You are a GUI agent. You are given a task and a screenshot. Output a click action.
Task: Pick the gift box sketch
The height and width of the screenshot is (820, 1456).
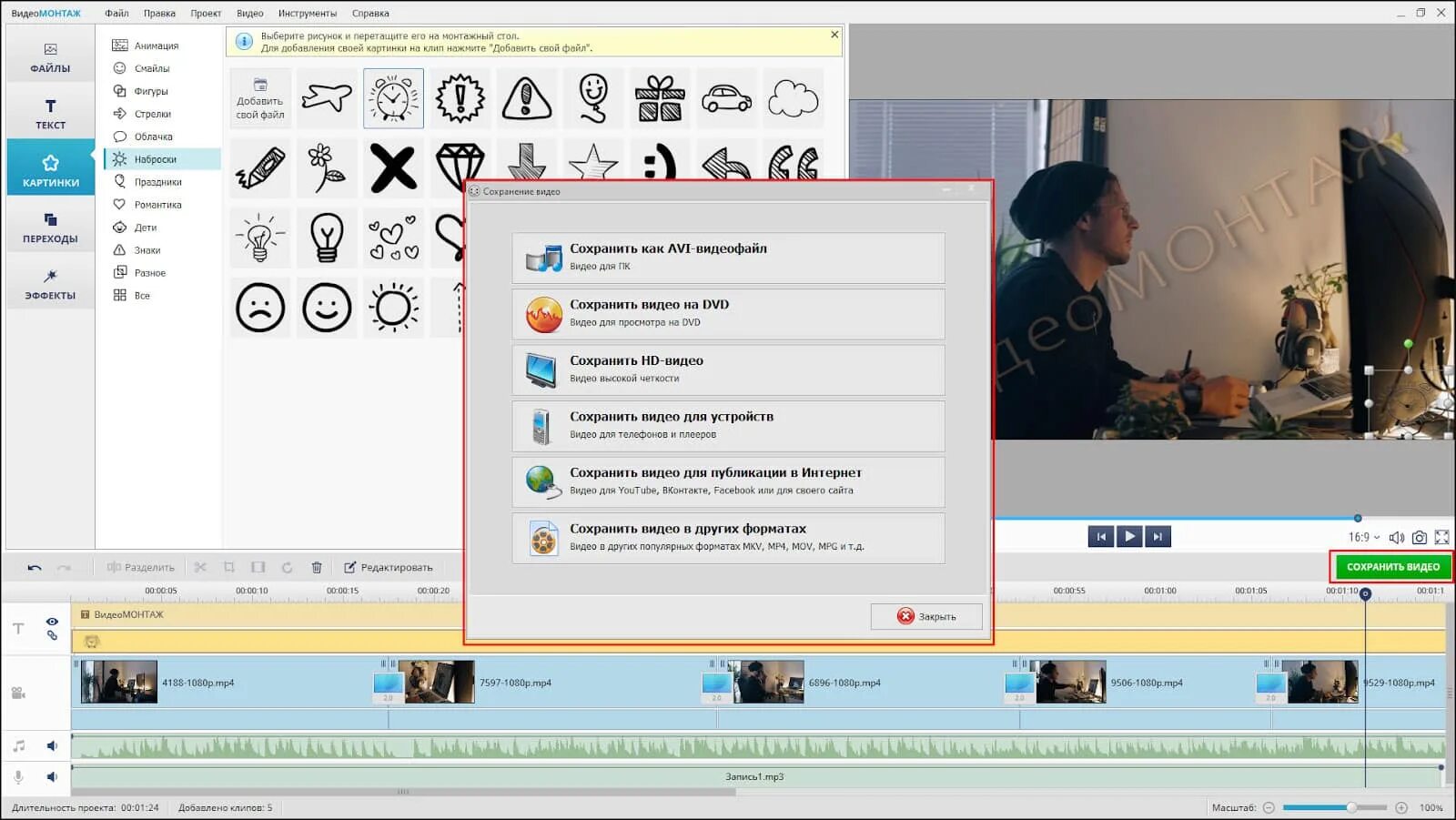[x=660, y=98]
